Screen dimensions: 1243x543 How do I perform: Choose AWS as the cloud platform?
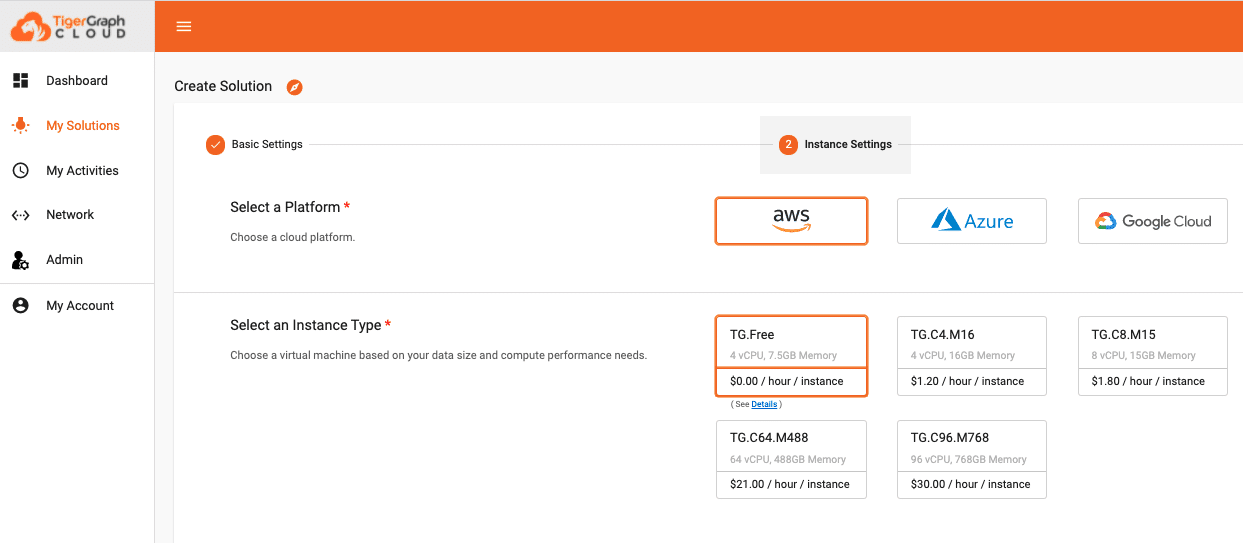(791, 221)
